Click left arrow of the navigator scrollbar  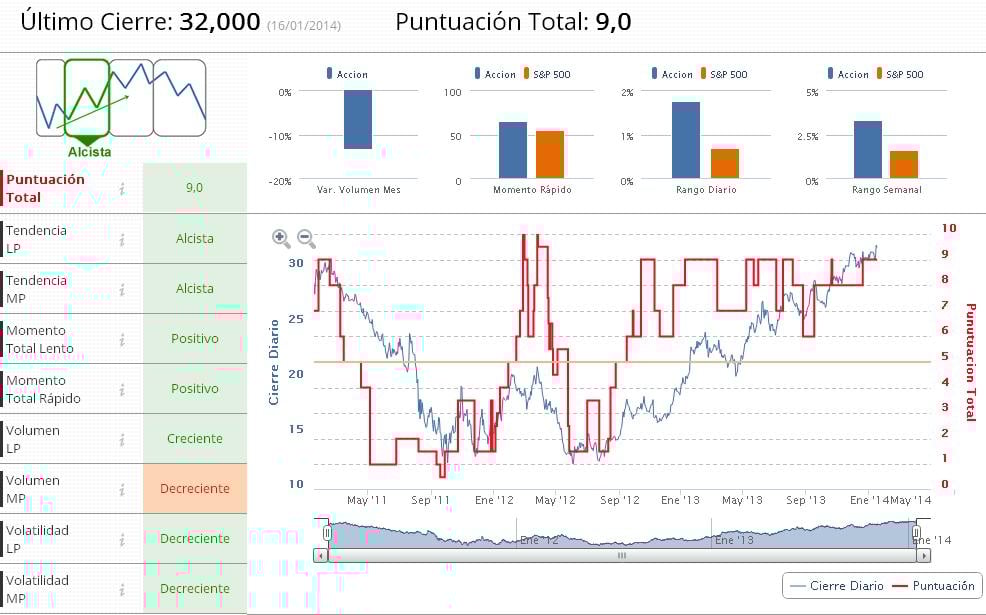(x=321, y=556)
